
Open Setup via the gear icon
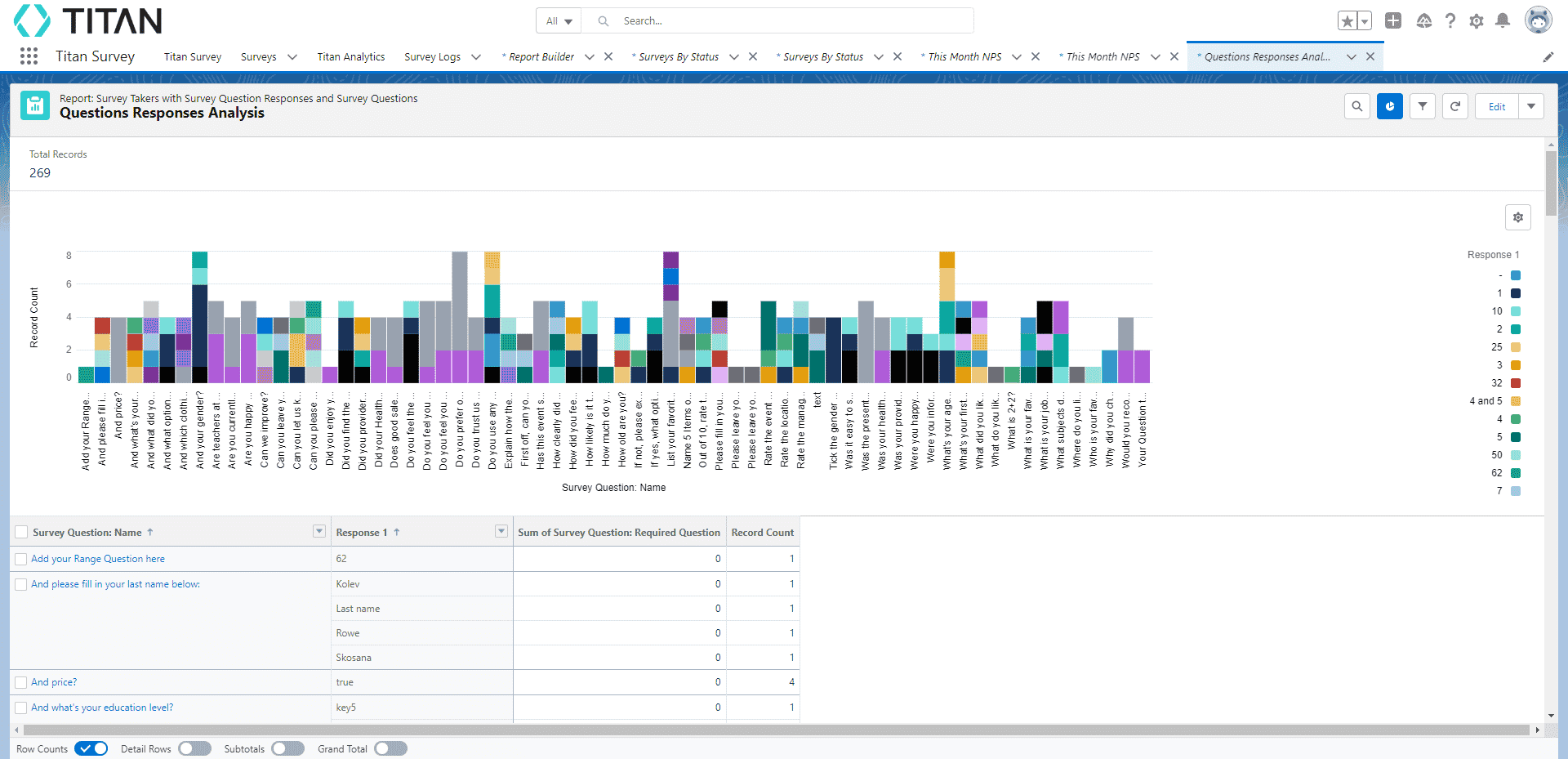[x=1477, y=20]
